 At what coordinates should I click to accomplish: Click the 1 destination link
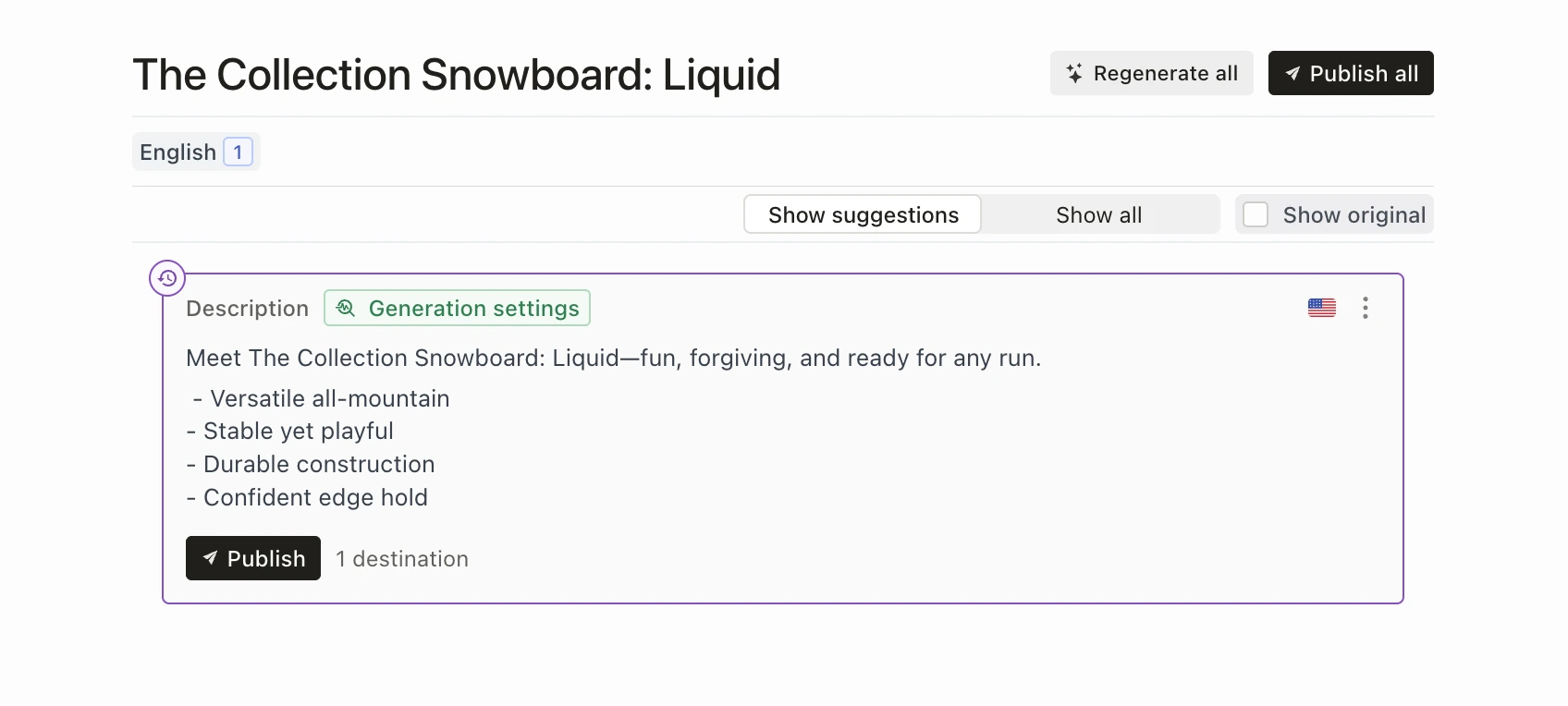coord(402,558)
